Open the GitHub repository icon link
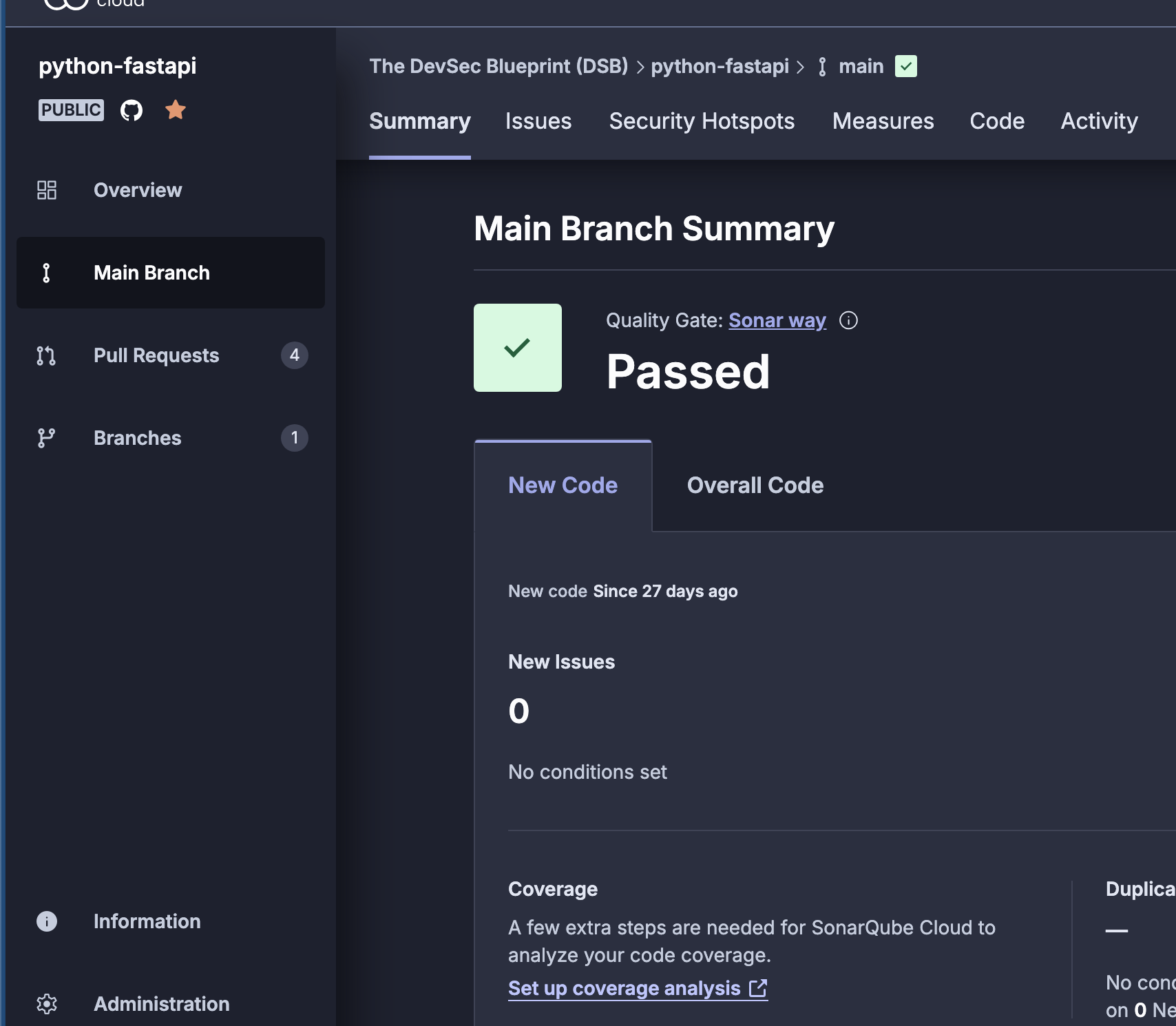The width and height of the screenshot is (1176, 1026). (131, 110)
